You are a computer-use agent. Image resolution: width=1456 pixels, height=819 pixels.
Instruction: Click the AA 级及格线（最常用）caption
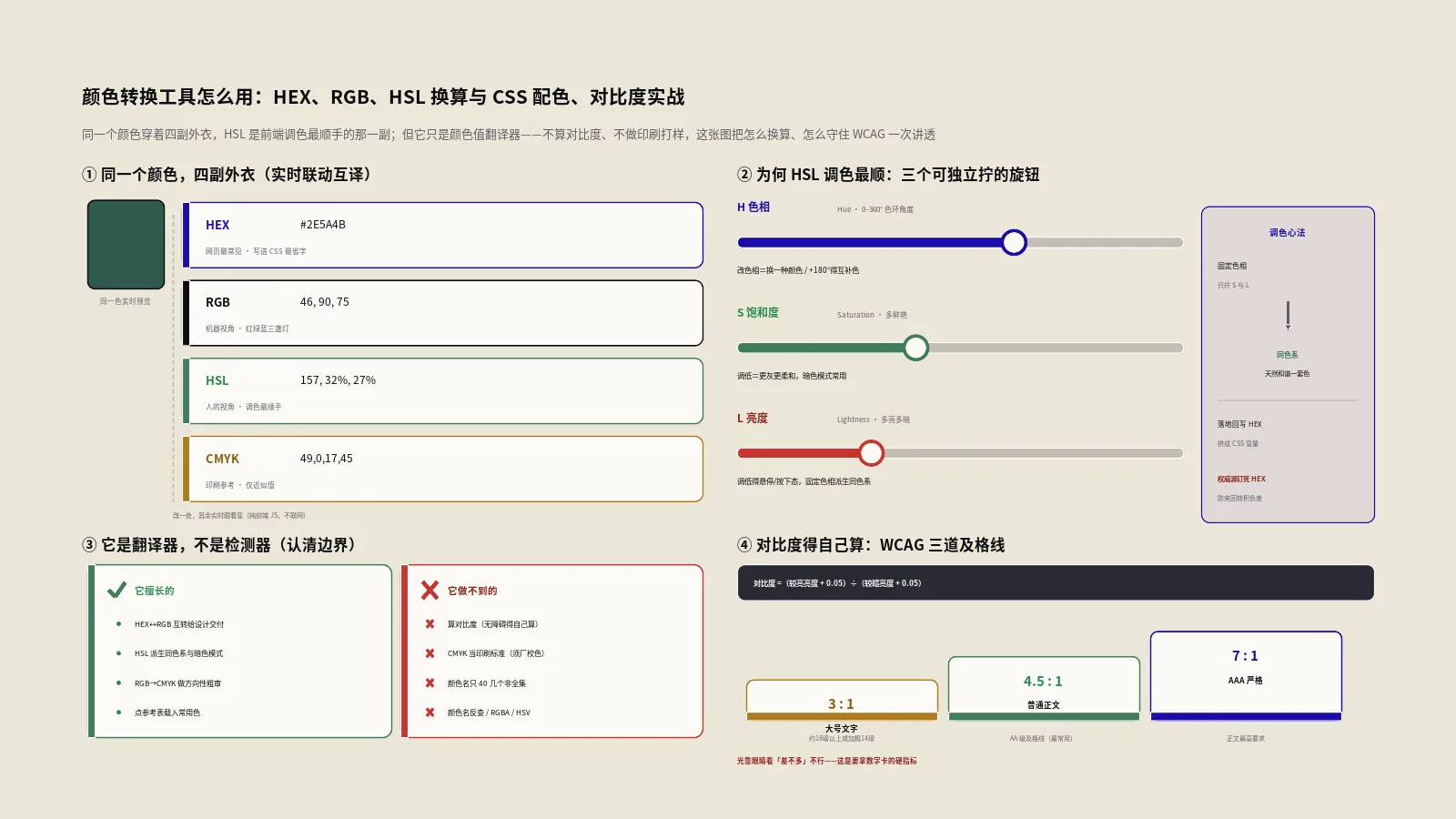[1041, 739]
